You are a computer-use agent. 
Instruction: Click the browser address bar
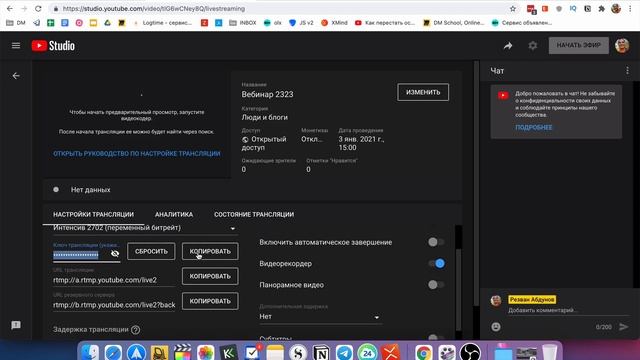[x=282, y=9]
